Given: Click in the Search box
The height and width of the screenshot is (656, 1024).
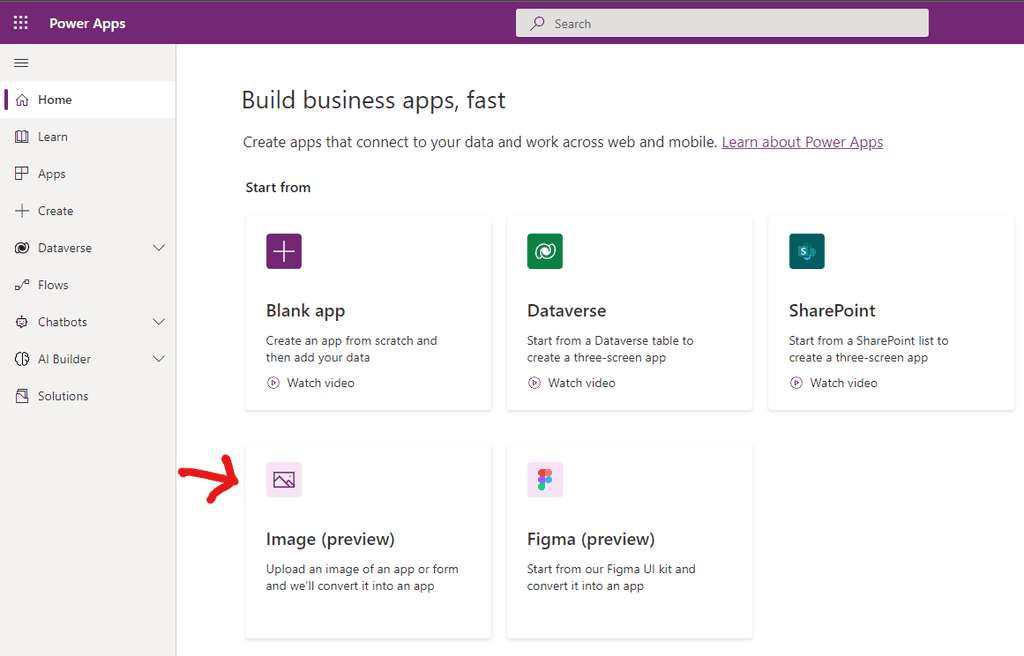Looking at the screenshot, I should pyautogui.click(x=722, y=24).
